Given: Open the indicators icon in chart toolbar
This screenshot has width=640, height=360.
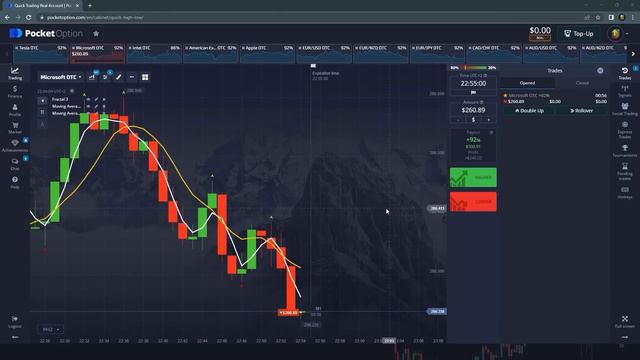Looking at the screenshot, I should (x=105, y=77).
